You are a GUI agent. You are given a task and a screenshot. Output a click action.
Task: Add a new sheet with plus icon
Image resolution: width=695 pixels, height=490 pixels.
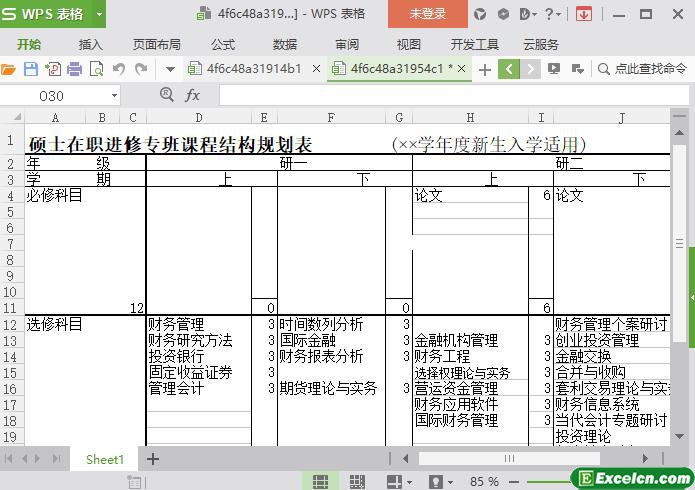153,459
